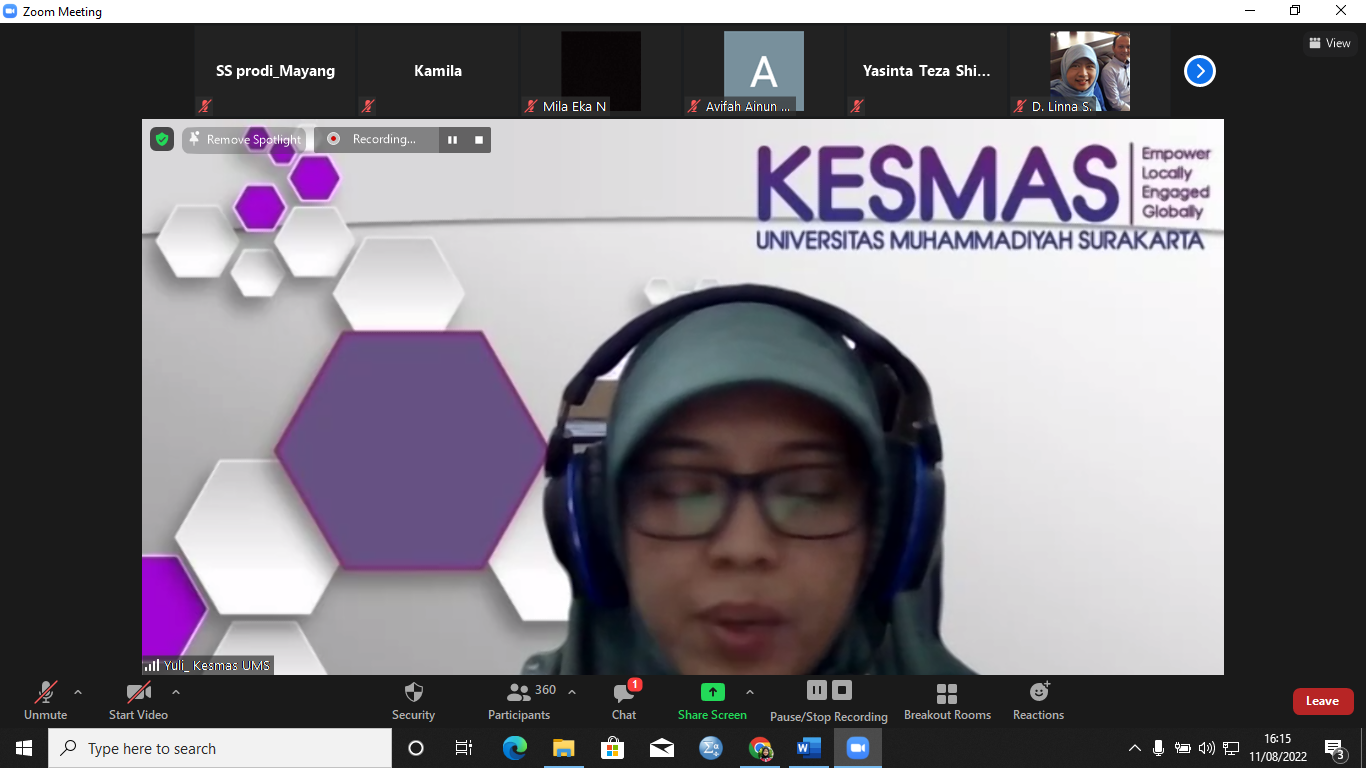Click the green encryption shield icon
The width and height of the screenshot is (1366, 768).
tap(162, 139)
